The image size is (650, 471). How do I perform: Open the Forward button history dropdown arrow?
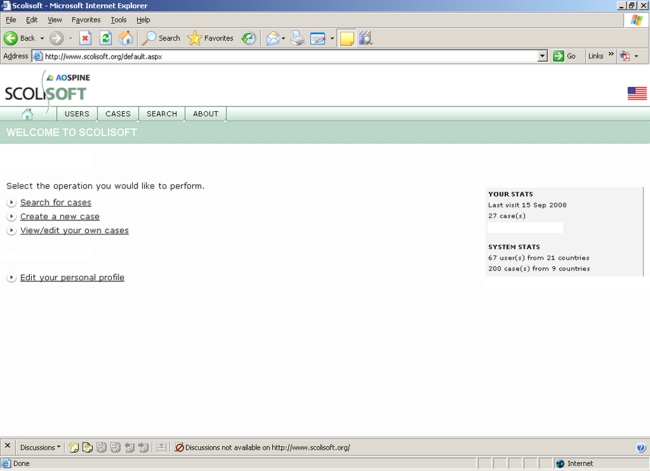pyautogui.click(x=70, y=39)
